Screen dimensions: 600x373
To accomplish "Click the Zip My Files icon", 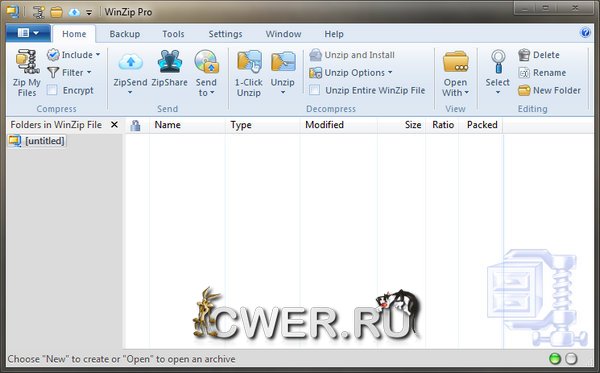I will coord(27,61).
